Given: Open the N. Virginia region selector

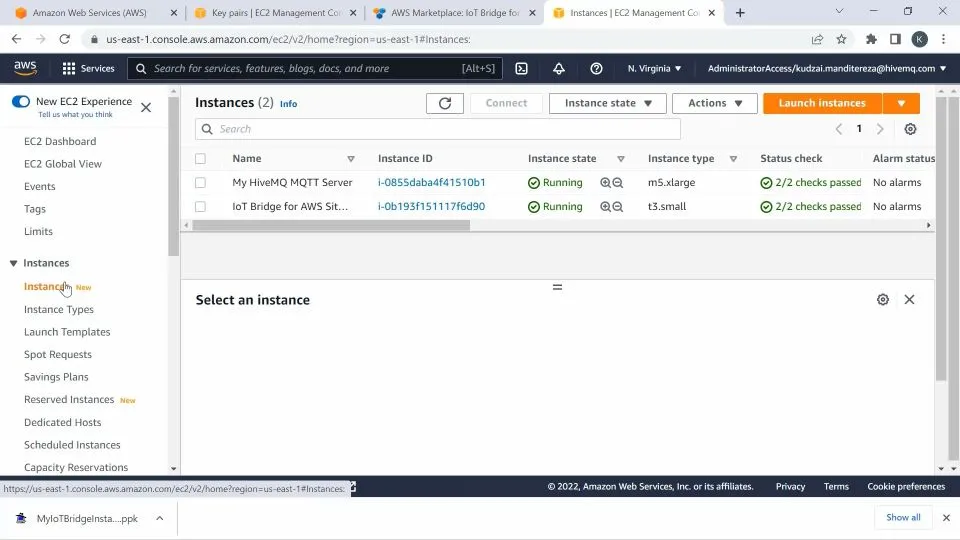Looking at the screenshot, I should point(654,69).
